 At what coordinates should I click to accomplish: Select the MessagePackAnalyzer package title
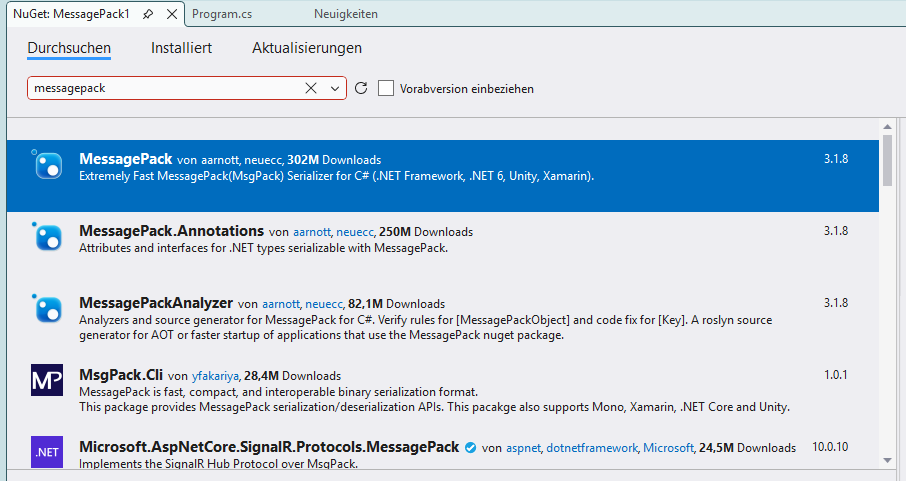tap(156, 303)
